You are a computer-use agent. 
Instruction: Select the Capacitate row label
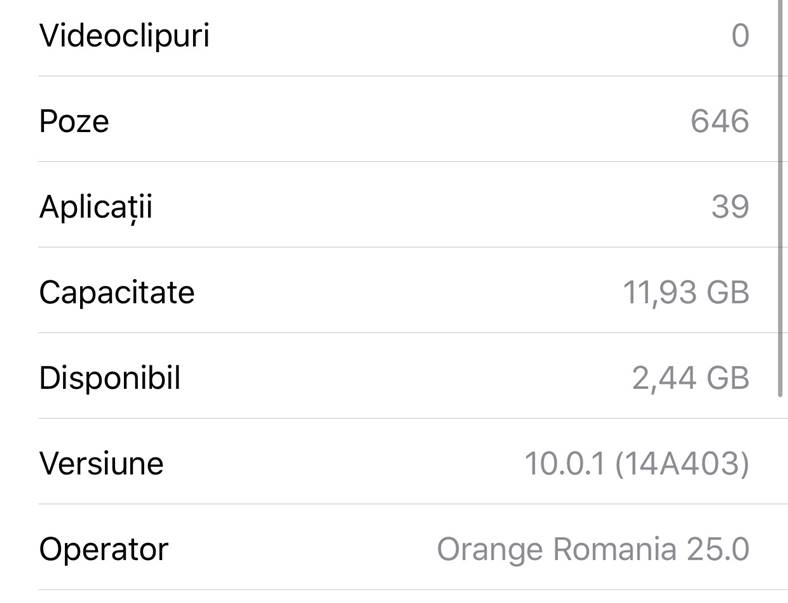[116, 293]
